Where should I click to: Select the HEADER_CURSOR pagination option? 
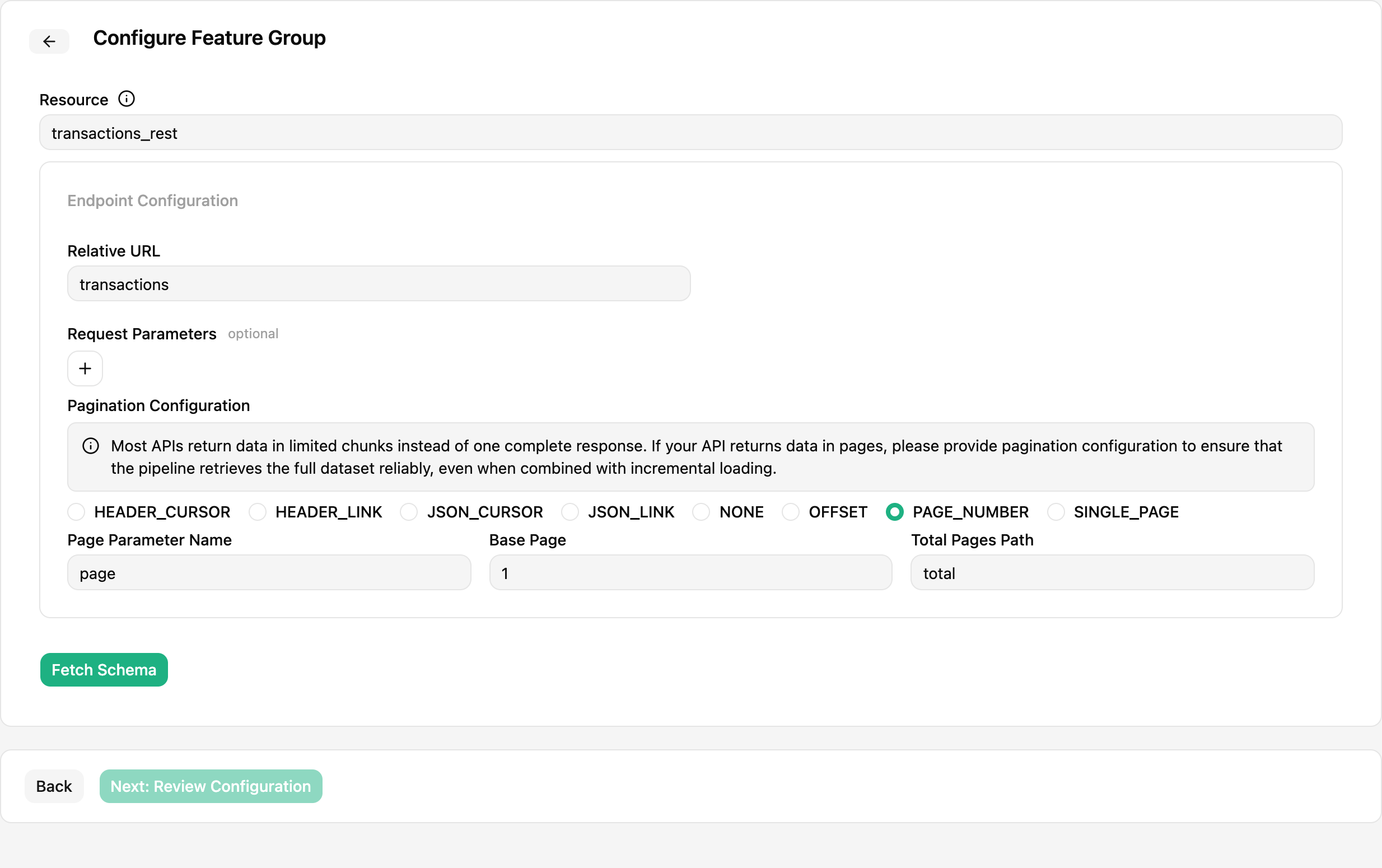[76, 511]
